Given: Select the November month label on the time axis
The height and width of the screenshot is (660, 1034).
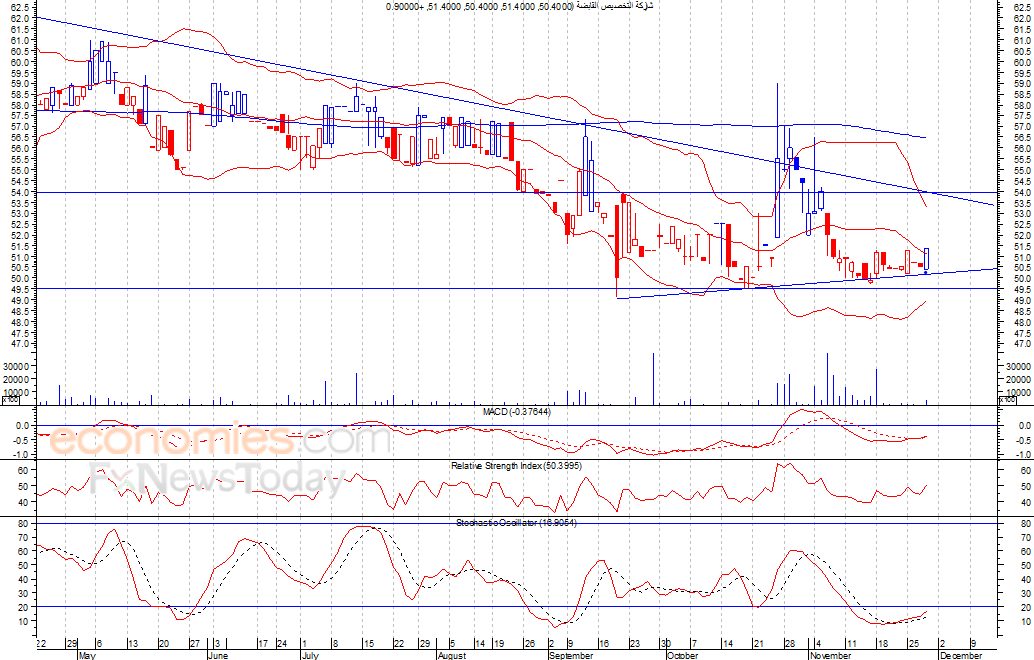Looking at the screenshot, I should click(x=830, y=655).
